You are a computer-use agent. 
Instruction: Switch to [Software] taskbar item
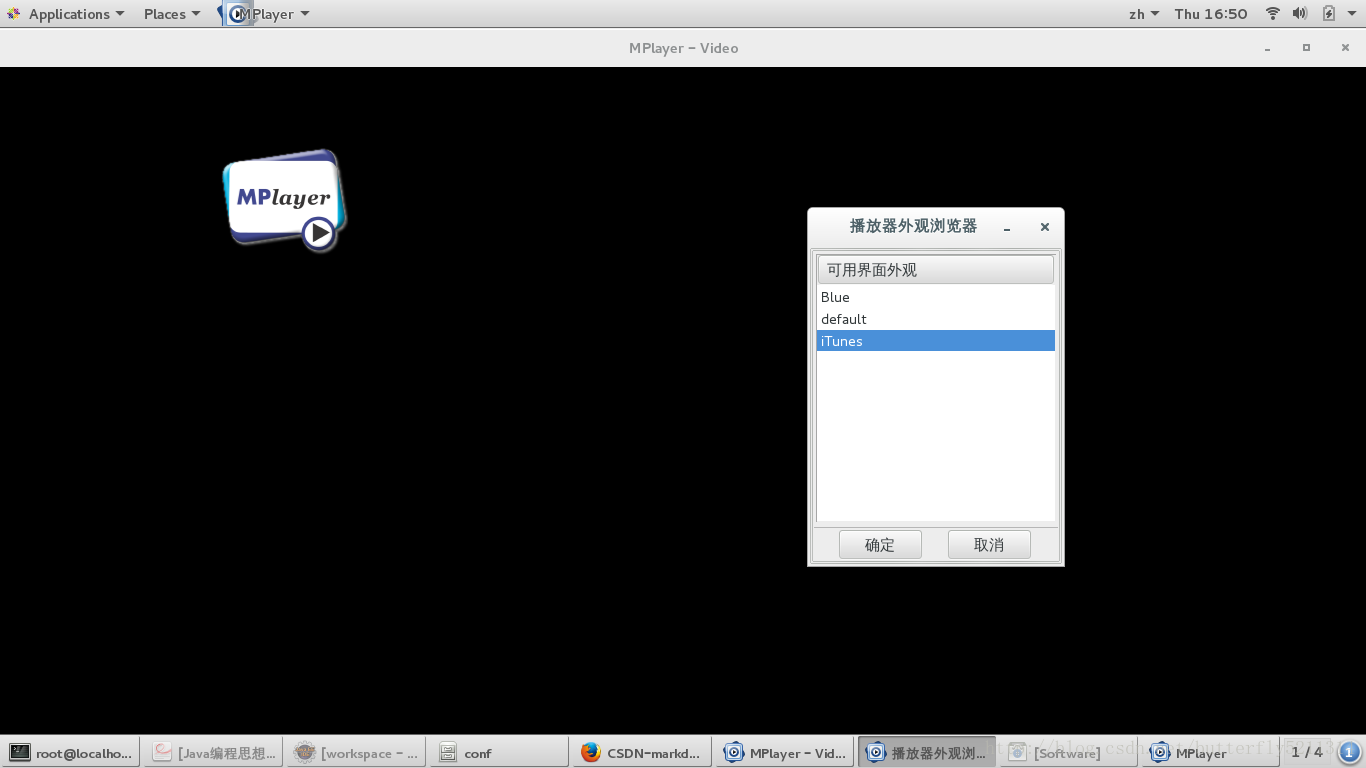pyautogui.click(x=1069, y=753)
